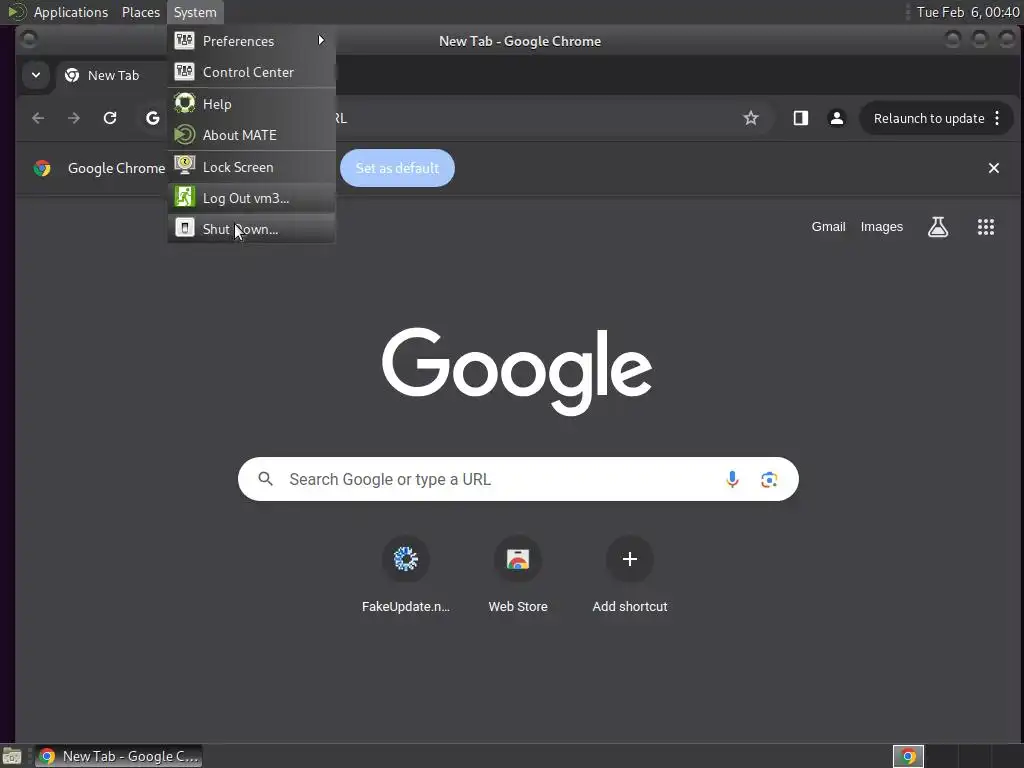This screenshot has width=1024, height=768.
Task: Switch to the New Tab tab
Action: (x=112, y=75)
